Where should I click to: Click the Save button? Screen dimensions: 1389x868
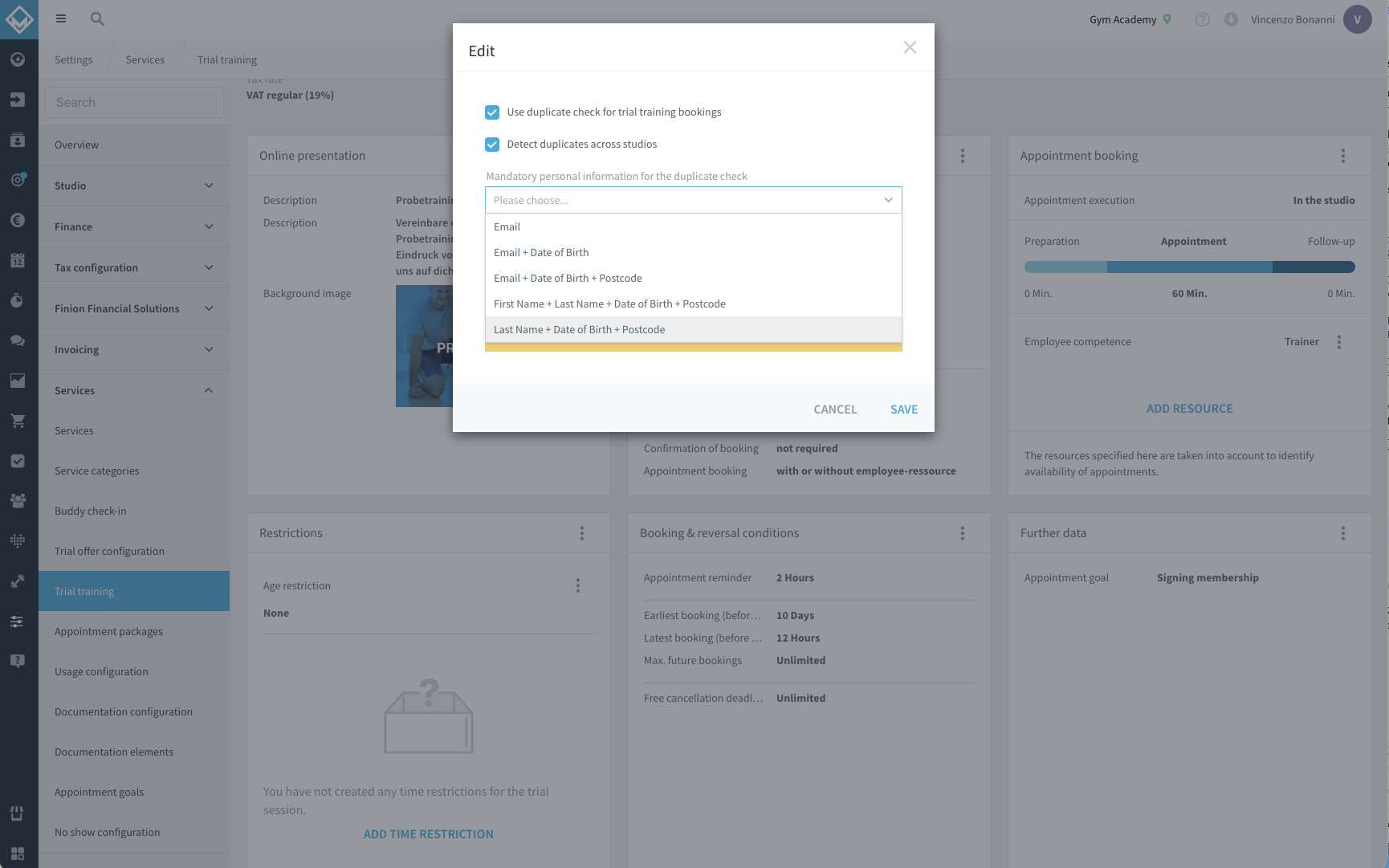pos(904,410)
